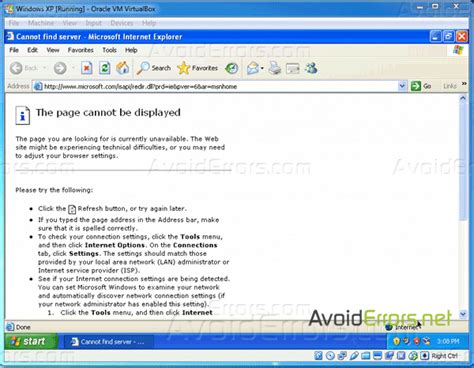This screenshot has height=368, width=474.
Task: Print the page using printer icon
Action: [x=275, y=68]
